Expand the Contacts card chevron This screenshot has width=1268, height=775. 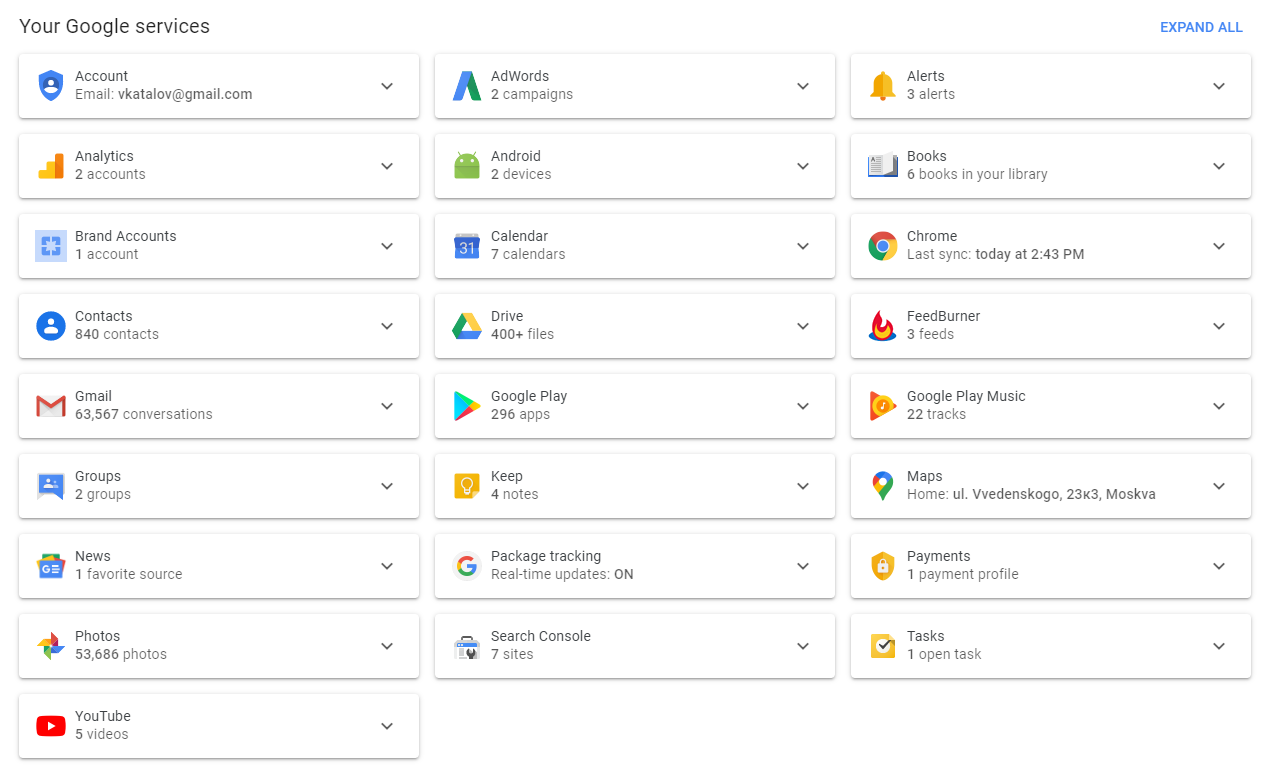click(x=387, y=326)
